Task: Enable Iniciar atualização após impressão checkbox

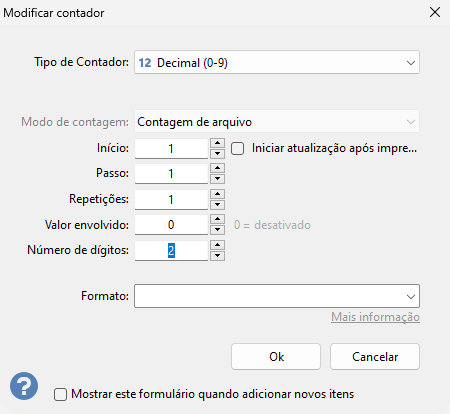Action: coord(237,148)
